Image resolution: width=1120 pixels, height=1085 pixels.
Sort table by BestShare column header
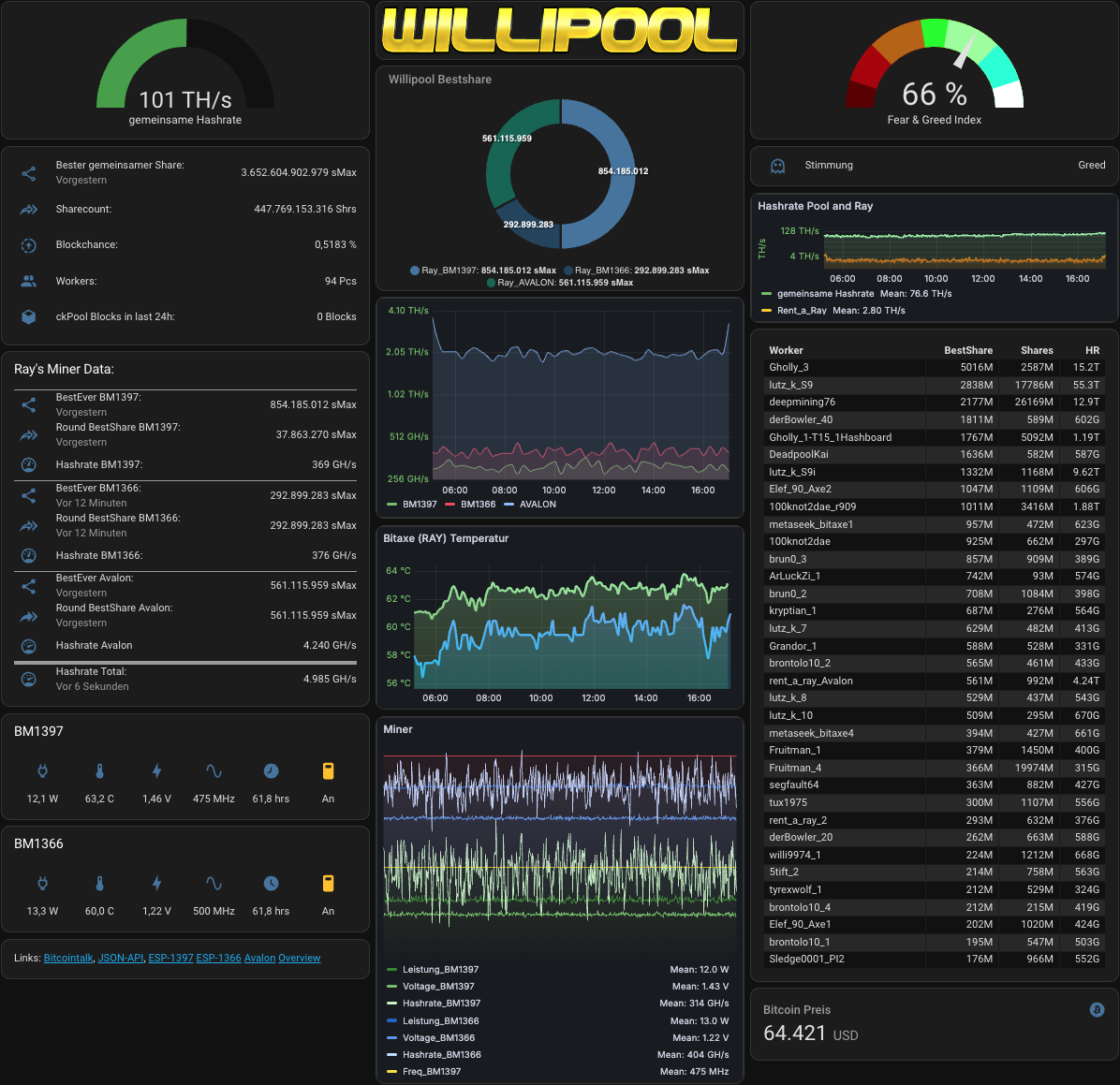tap(968, 351)
